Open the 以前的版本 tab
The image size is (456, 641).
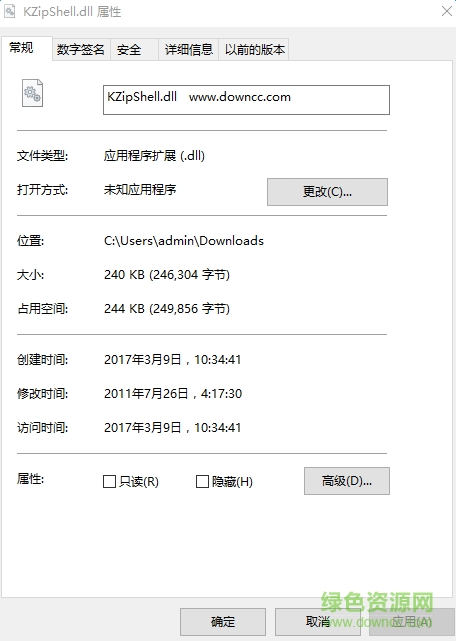click(x=254, y=50)
